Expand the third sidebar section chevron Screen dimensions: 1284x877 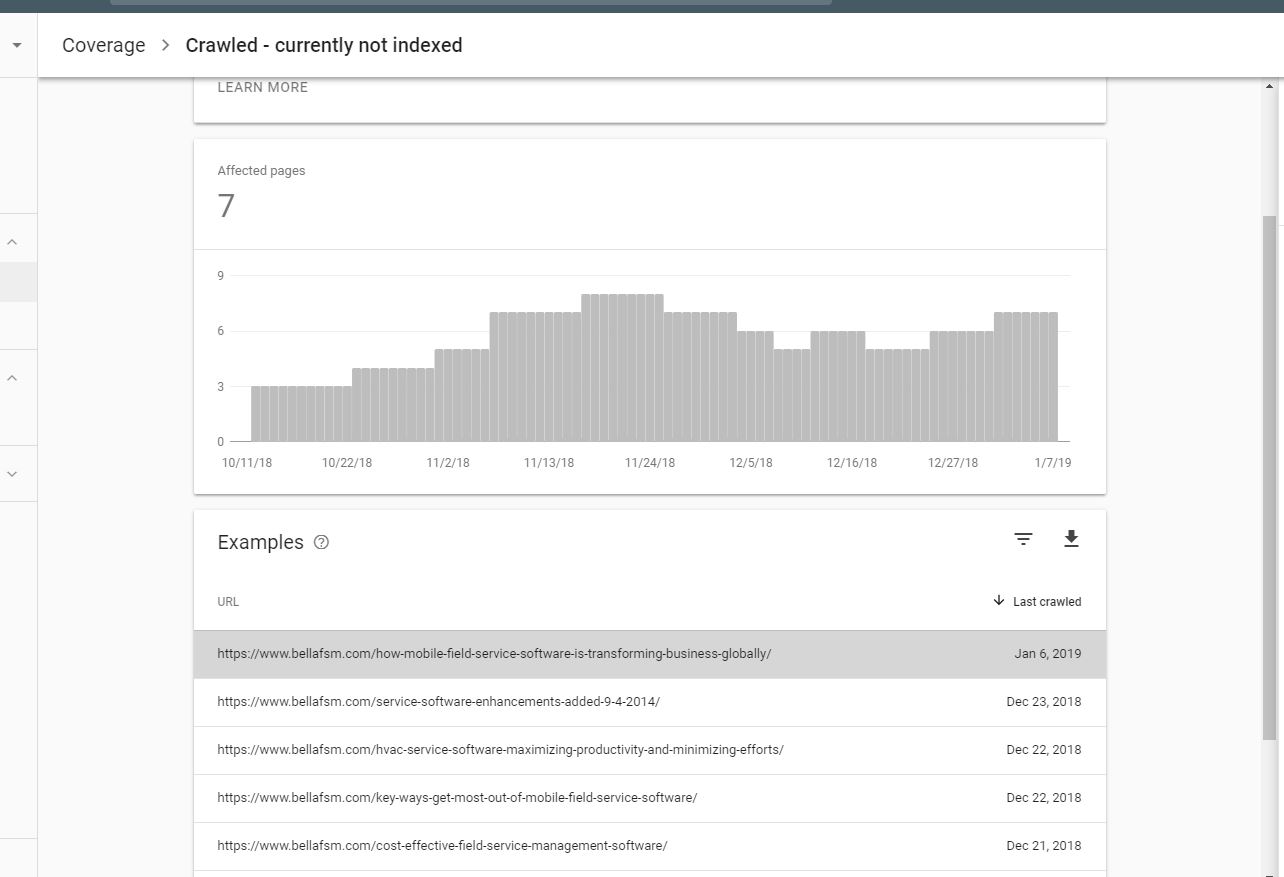click(x=13, y=474)
